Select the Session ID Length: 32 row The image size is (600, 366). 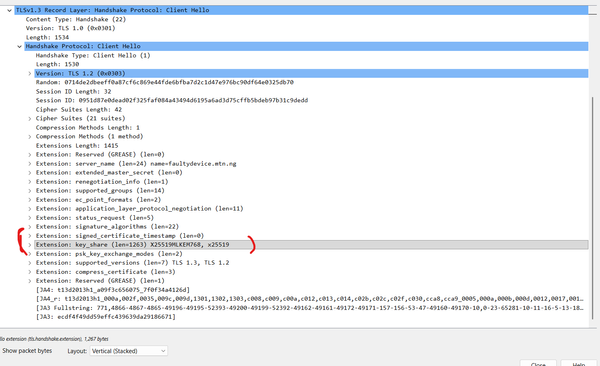click(73, 92)
